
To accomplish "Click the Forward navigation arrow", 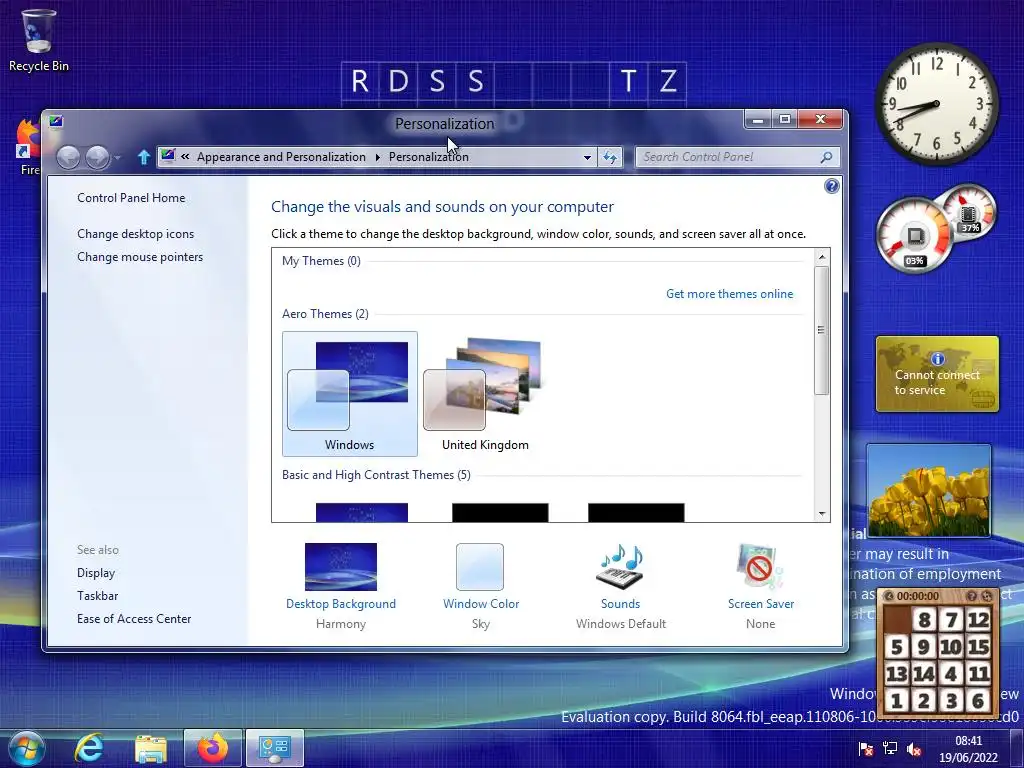I will pos(97,157).
